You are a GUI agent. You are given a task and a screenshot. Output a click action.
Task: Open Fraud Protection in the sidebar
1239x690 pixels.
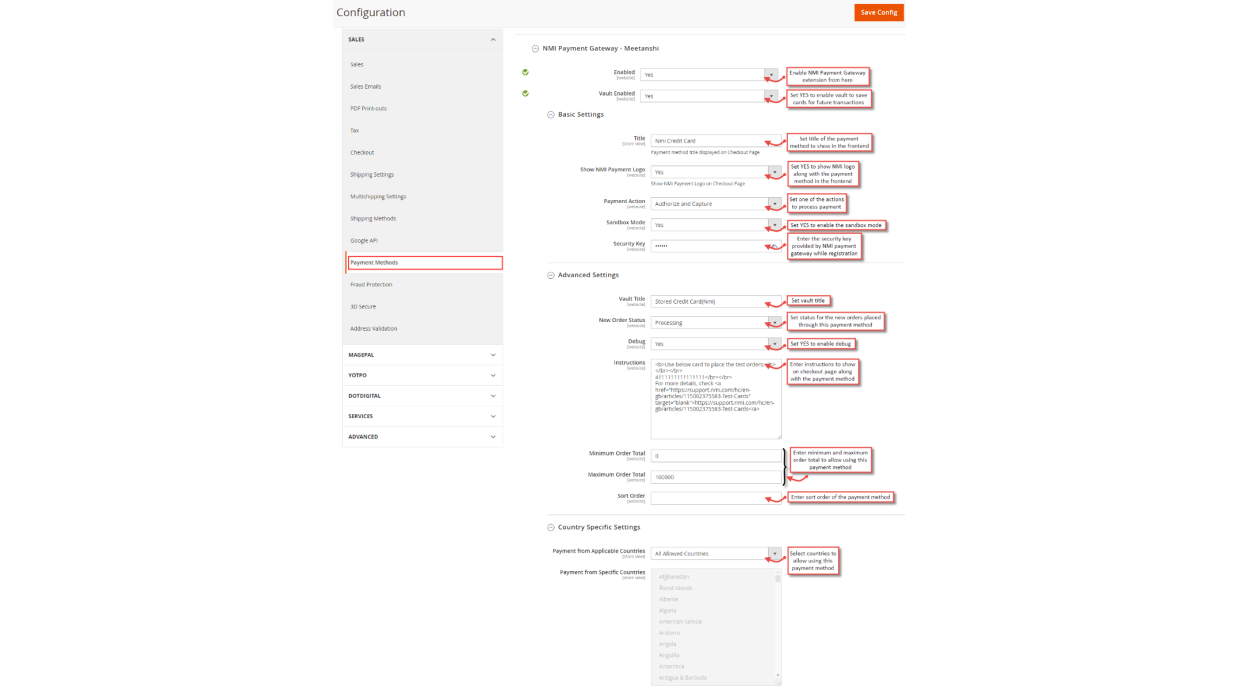pyautogui.click(x=371, y=285)
